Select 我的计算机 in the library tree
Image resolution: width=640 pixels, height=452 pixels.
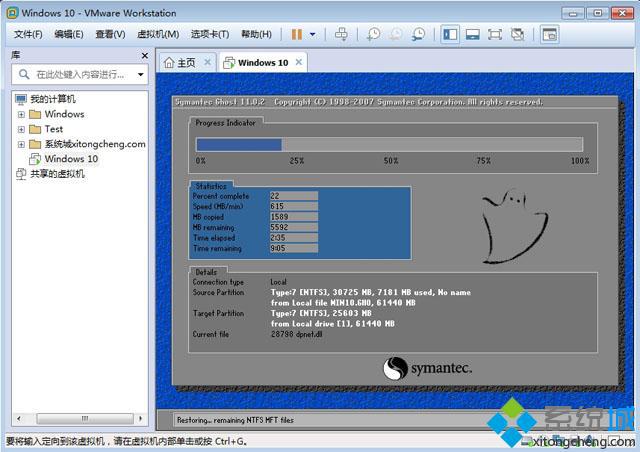53,99
